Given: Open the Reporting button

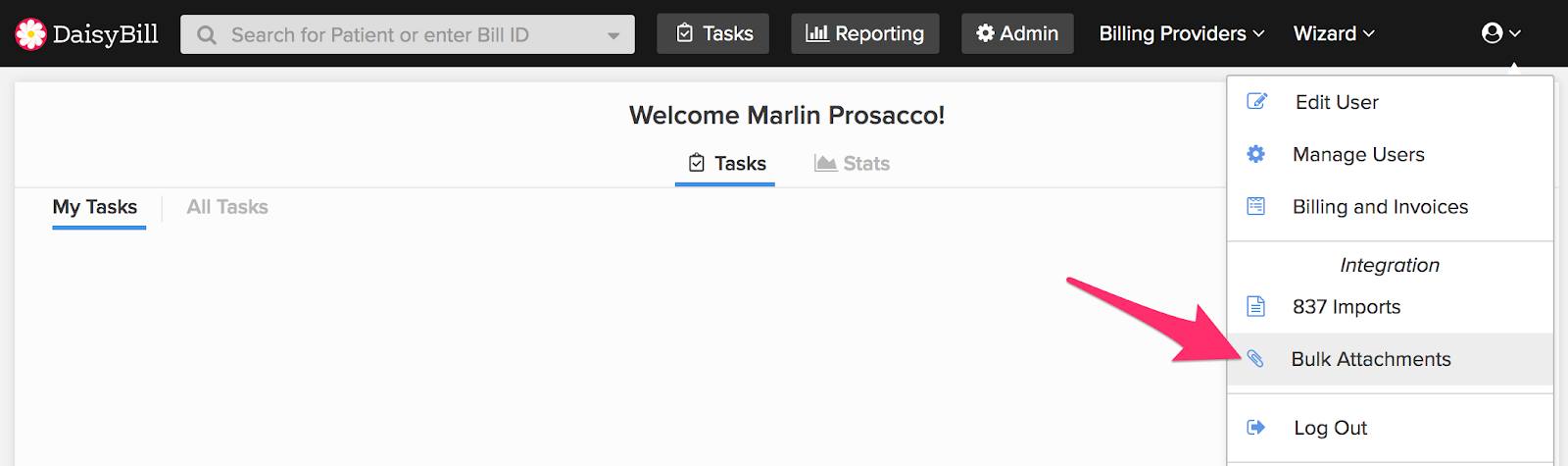Looking at the screenshot, I should (x=865, y=33).
